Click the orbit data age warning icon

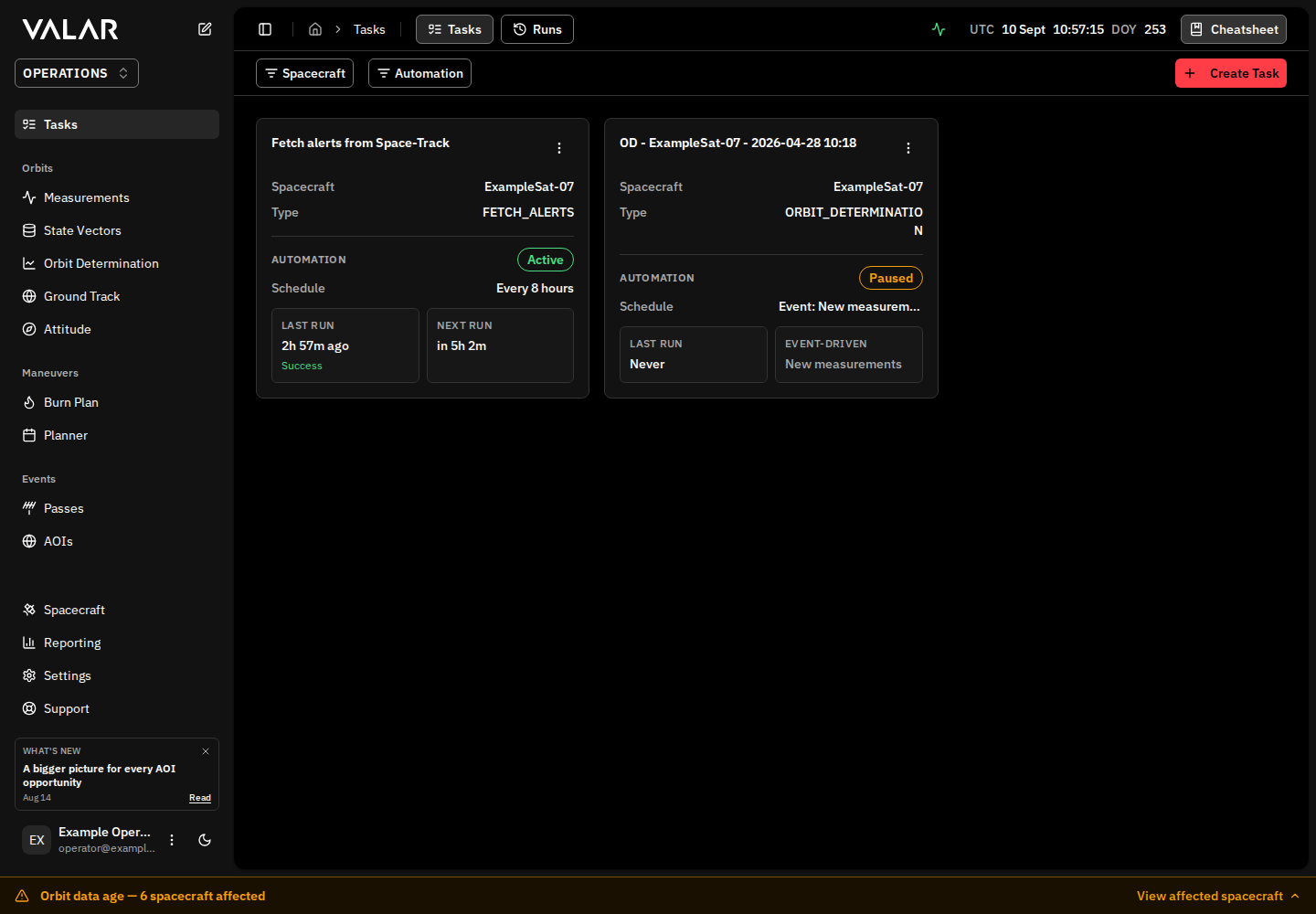(x=22, y=896)
